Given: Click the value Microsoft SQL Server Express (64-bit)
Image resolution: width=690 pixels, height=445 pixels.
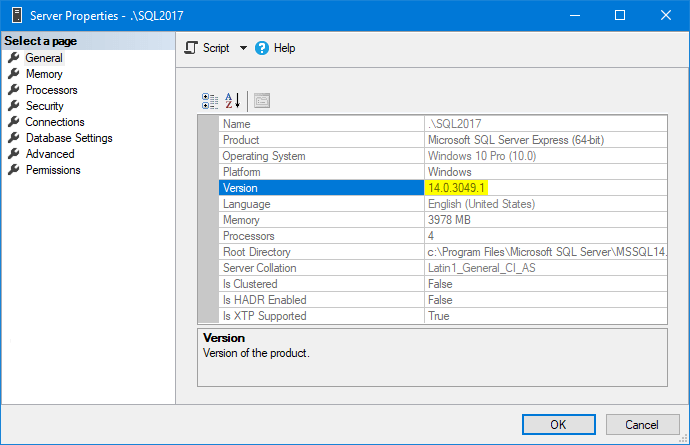Looking at the screenshot, I should pos(516,140).
